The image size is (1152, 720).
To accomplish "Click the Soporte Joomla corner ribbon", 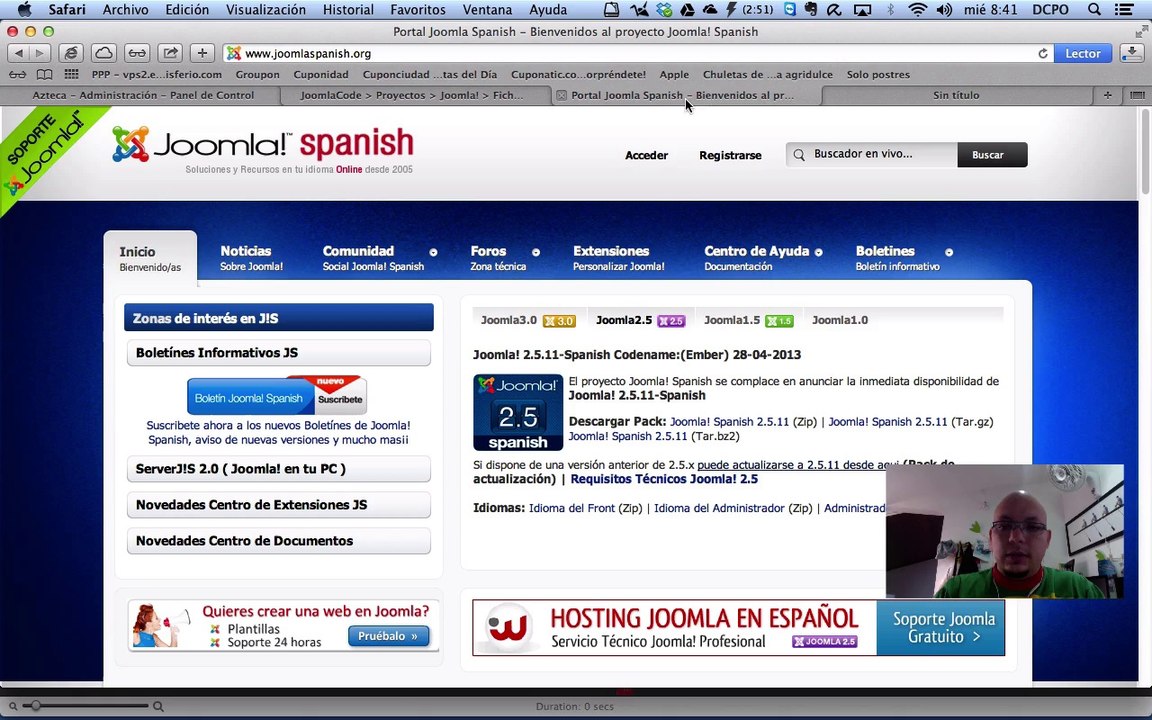I will pos(43,153).
